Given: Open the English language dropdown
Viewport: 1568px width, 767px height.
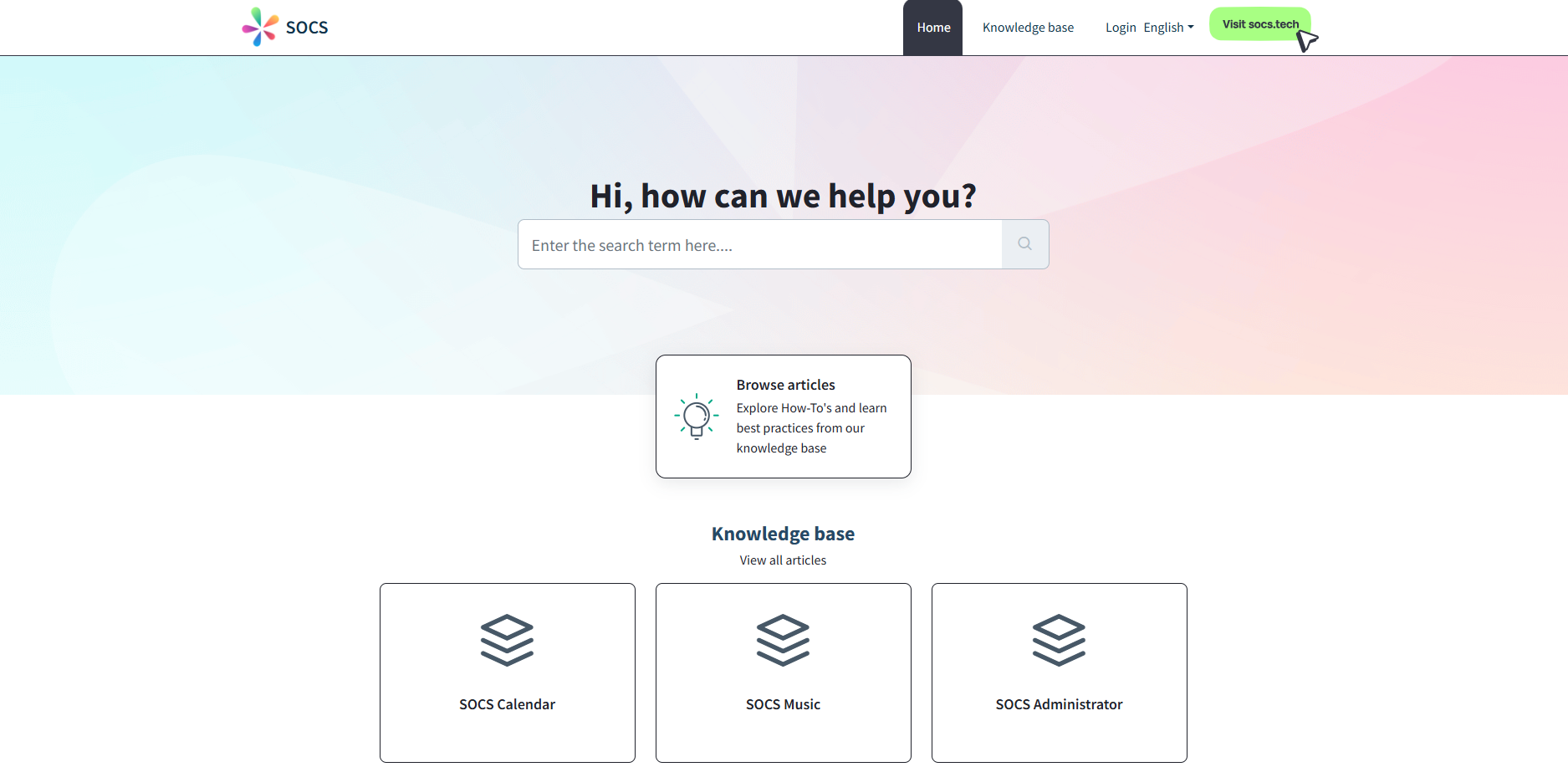Looking at the screenshot, I should 1168,28.
